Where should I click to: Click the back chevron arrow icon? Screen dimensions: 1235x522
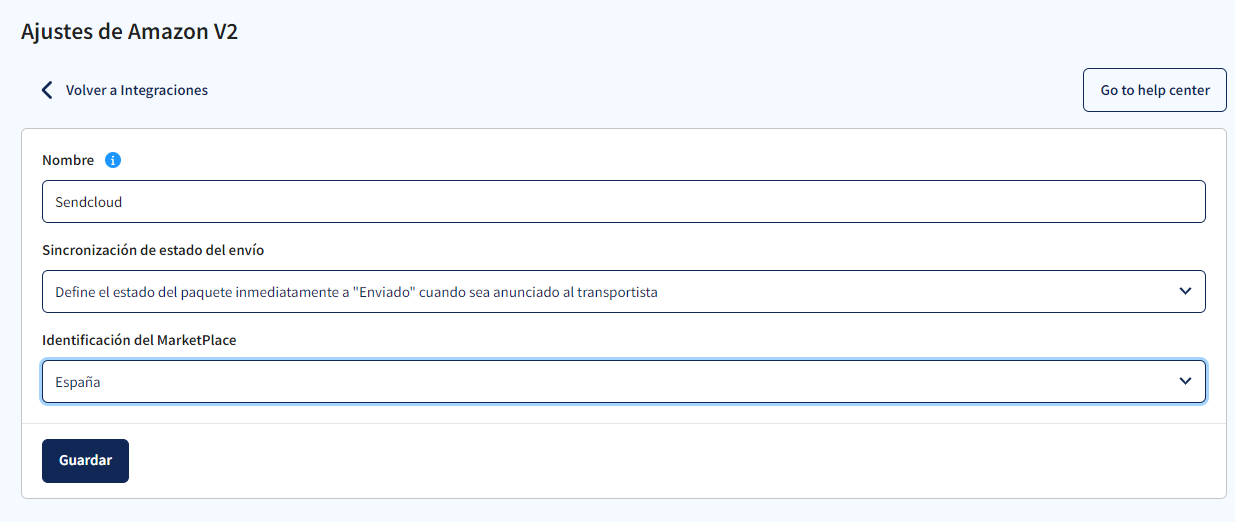coord(47,90)
